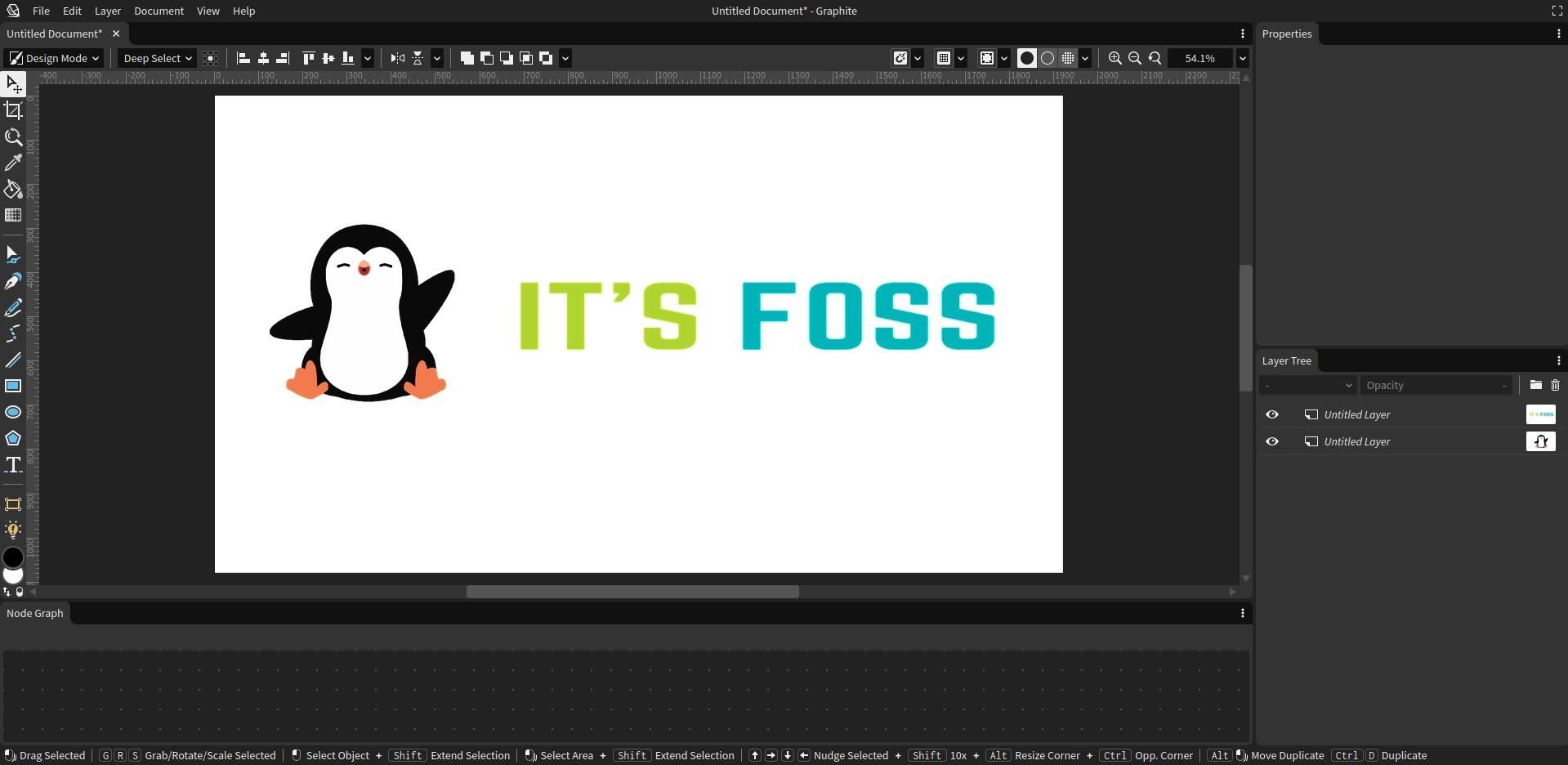Click the Zoom In magnifier icon

click(x=1115, y=58)
